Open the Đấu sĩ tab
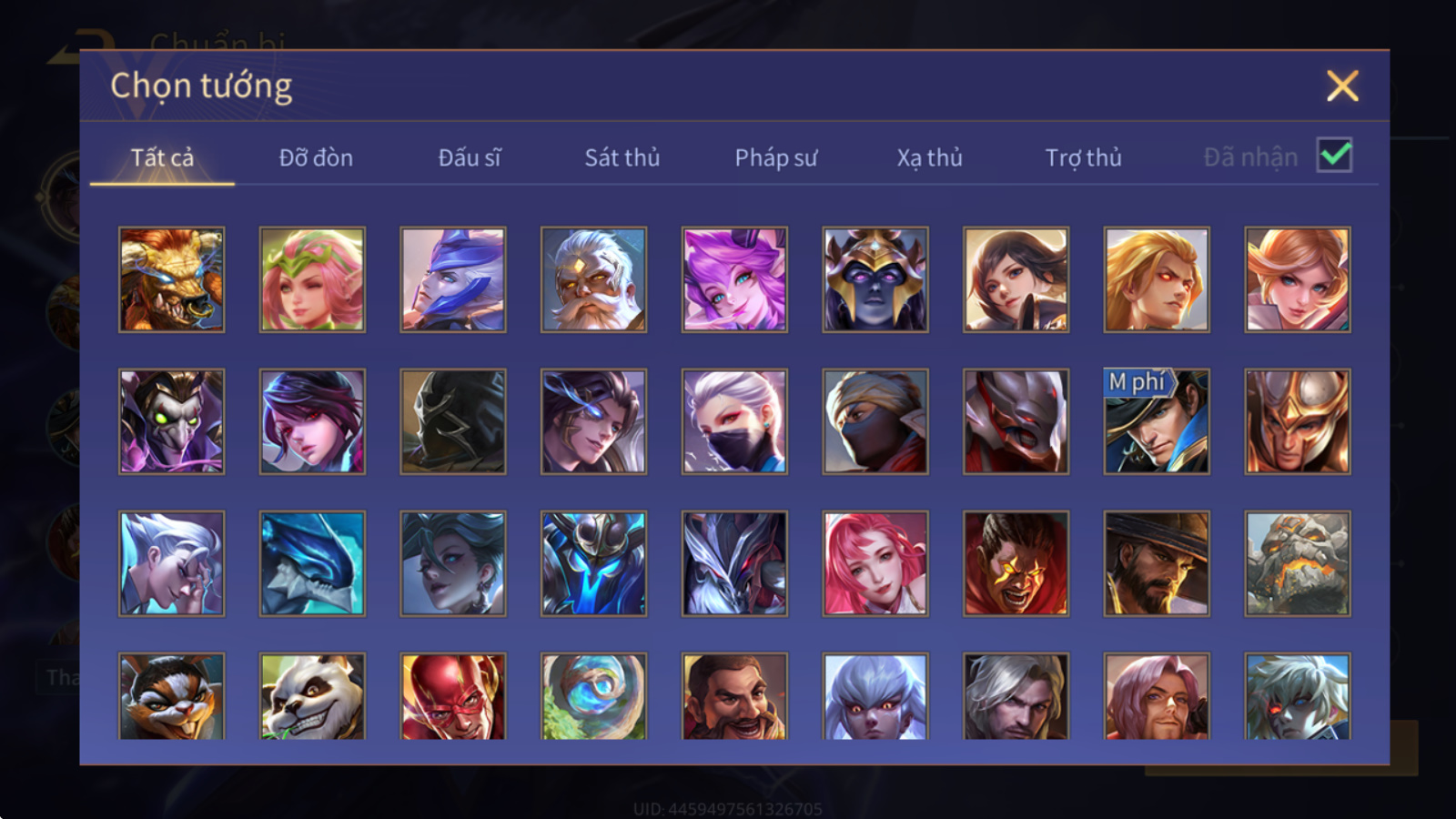The width and height of the screenshot is (1456, 819). (470, 157)
